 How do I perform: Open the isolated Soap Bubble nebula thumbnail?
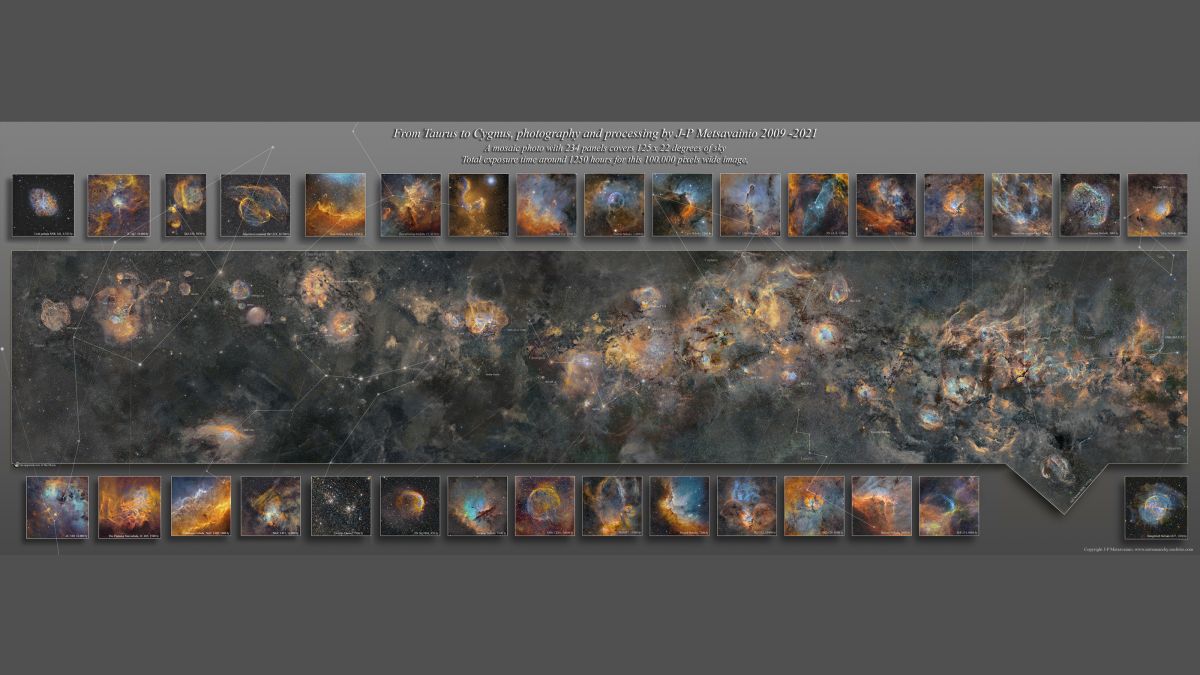1155,507
